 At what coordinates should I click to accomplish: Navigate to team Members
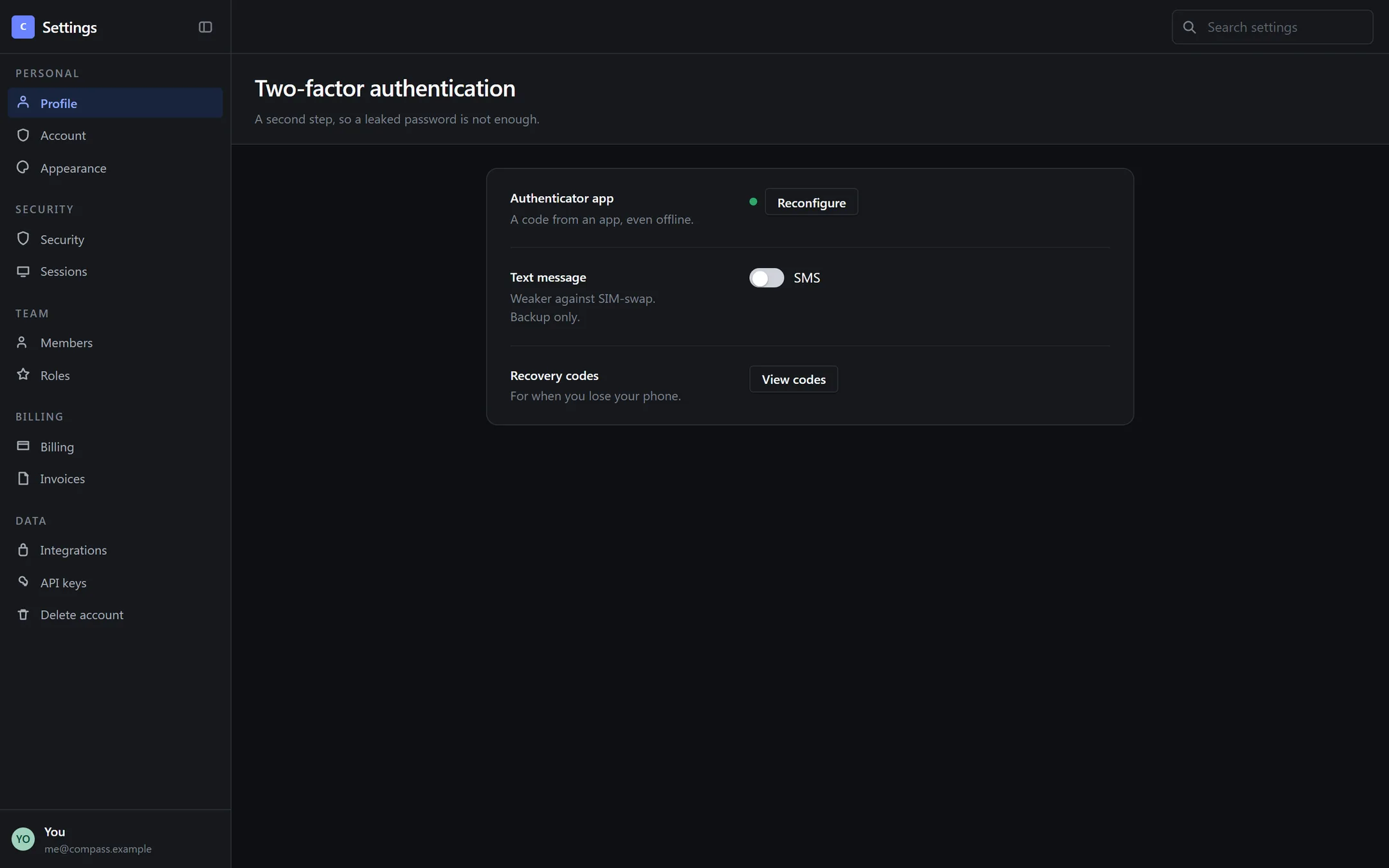(115, 343)
